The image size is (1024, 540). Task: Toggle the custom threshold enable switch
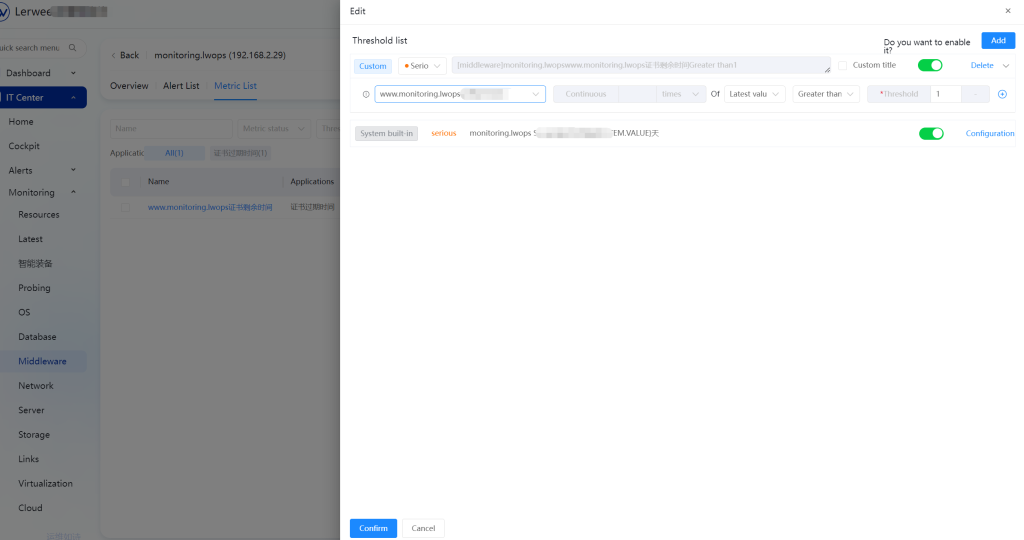(930, 65)
